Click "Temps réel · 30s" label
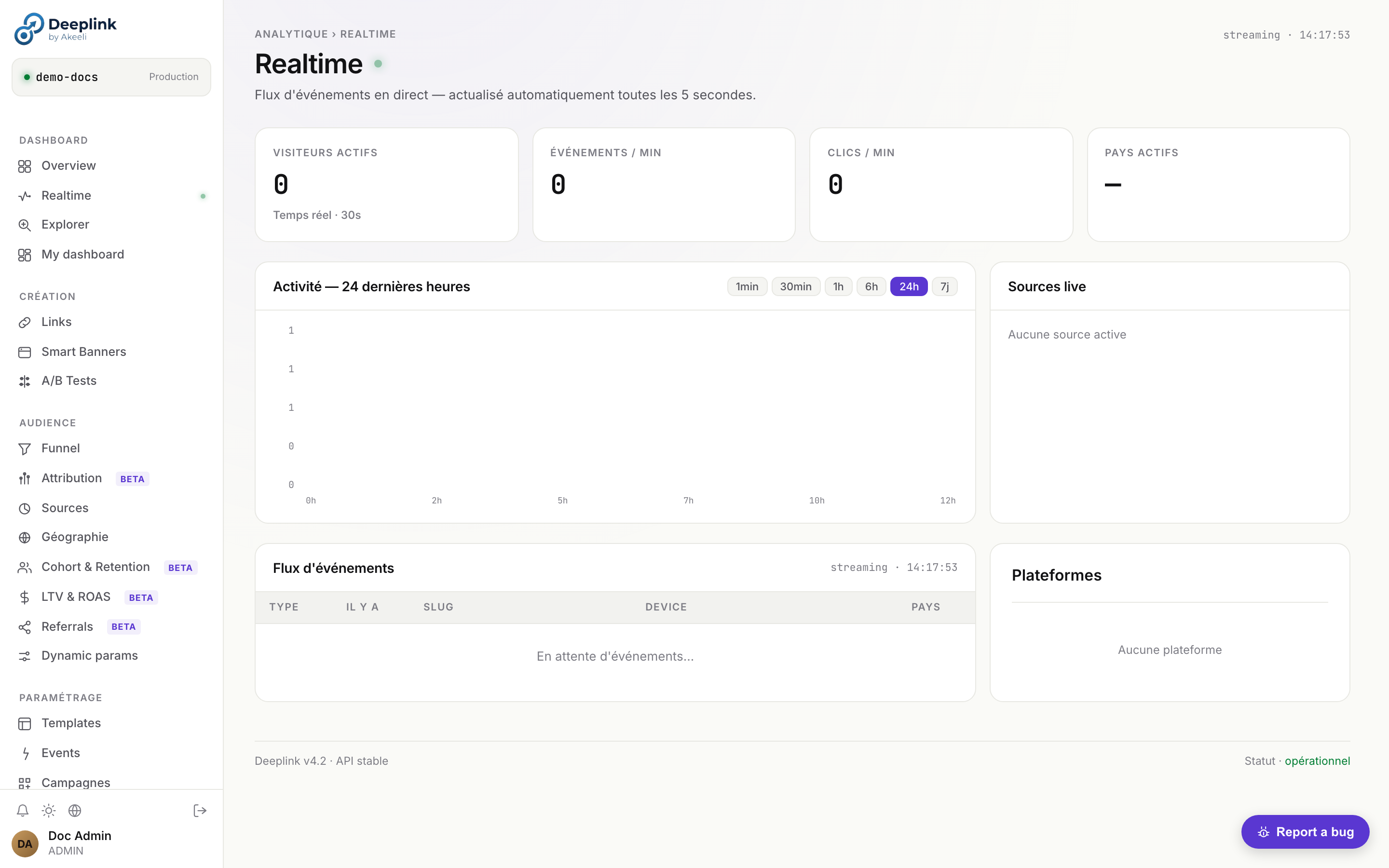Viewport: 1389px width, 868px height. 317,215
